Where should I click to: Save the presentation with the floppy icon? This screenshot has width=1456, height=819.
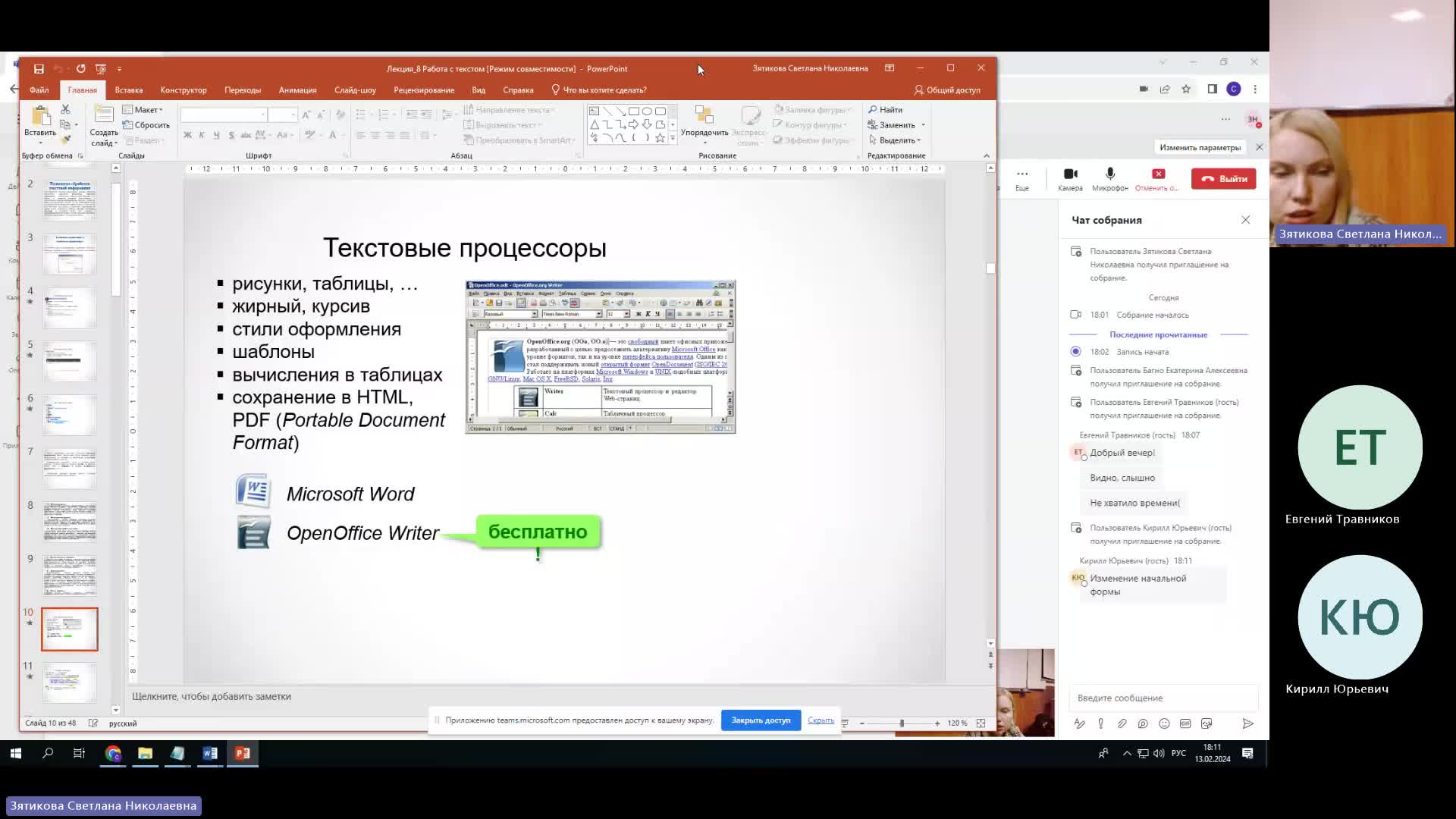pos(39,68)
